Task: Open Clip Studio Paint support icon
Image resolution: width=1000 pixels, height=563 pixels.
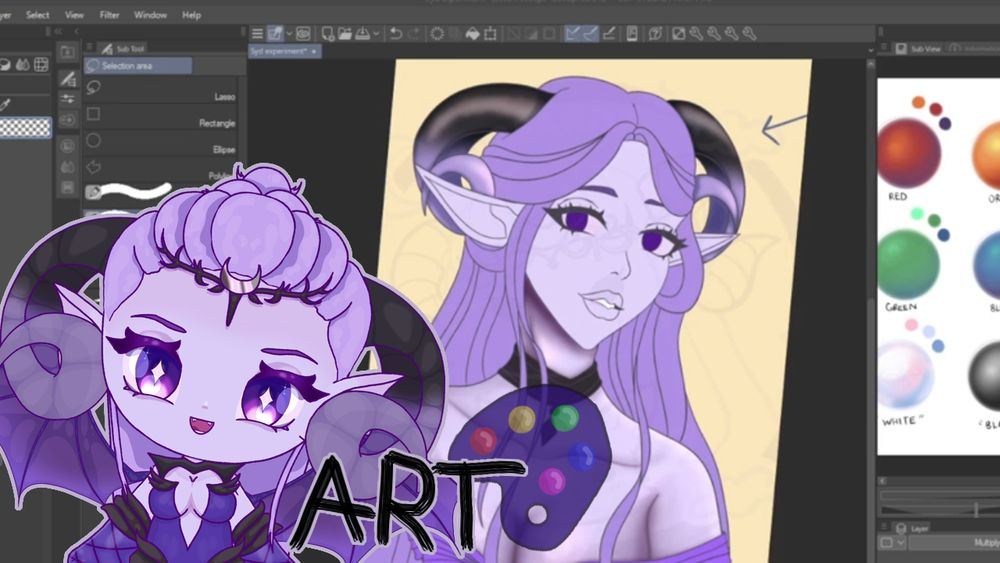Action: [655, 34]
